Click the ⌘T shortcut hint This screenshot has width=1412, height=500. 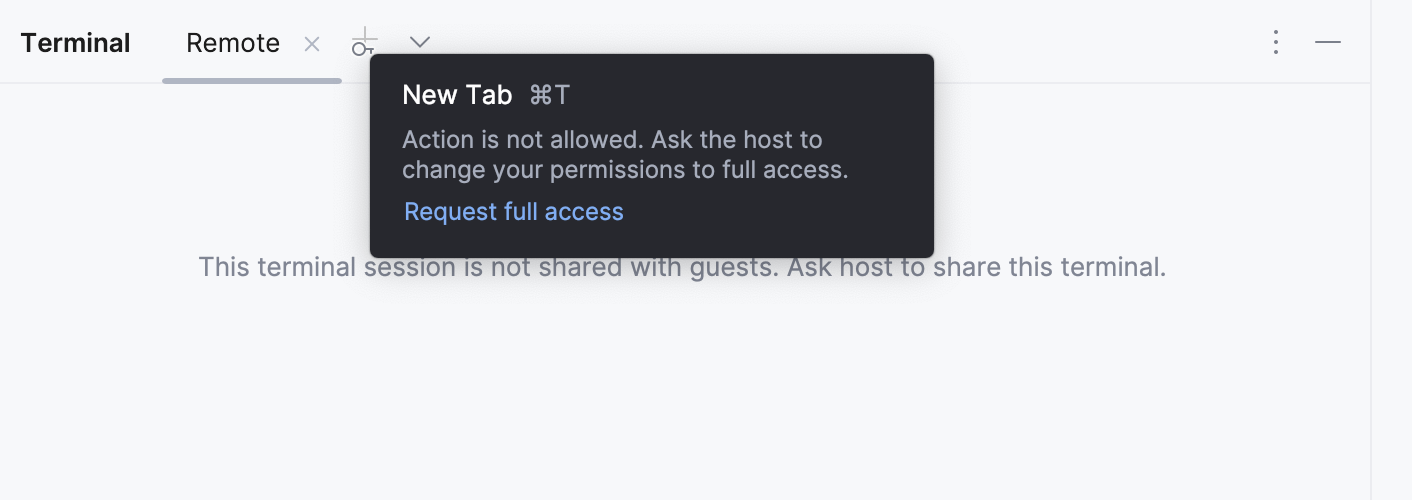coord(549,95)
